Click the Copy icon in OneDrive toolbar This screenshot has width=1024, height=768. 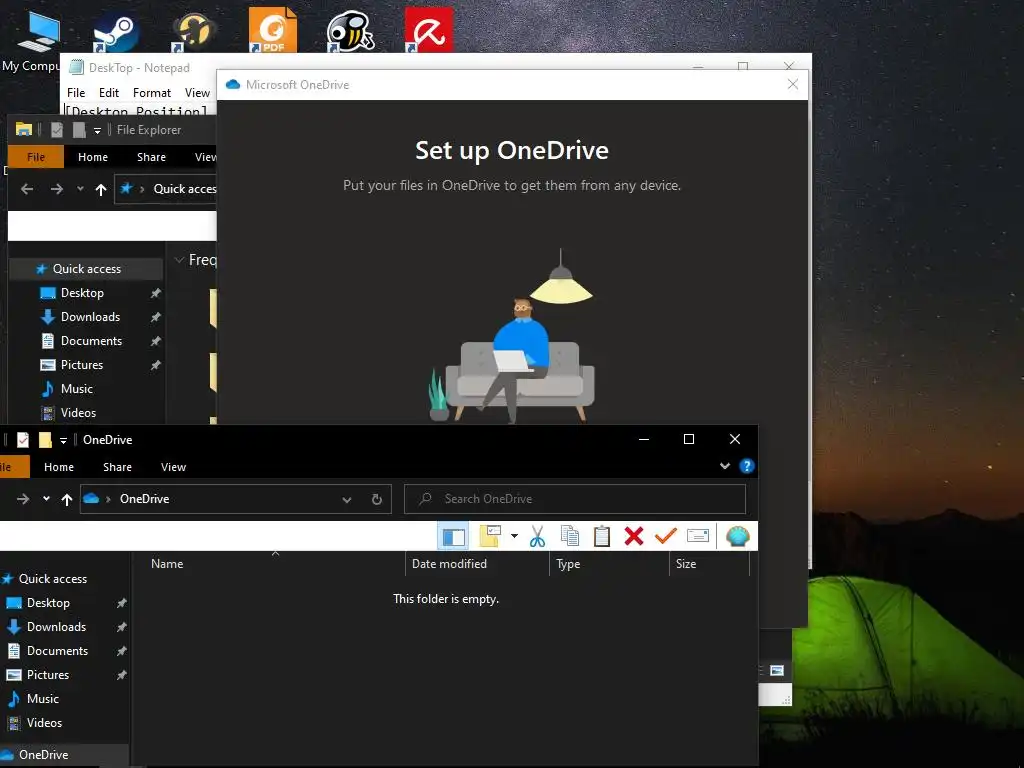click(x=569, y=536)
